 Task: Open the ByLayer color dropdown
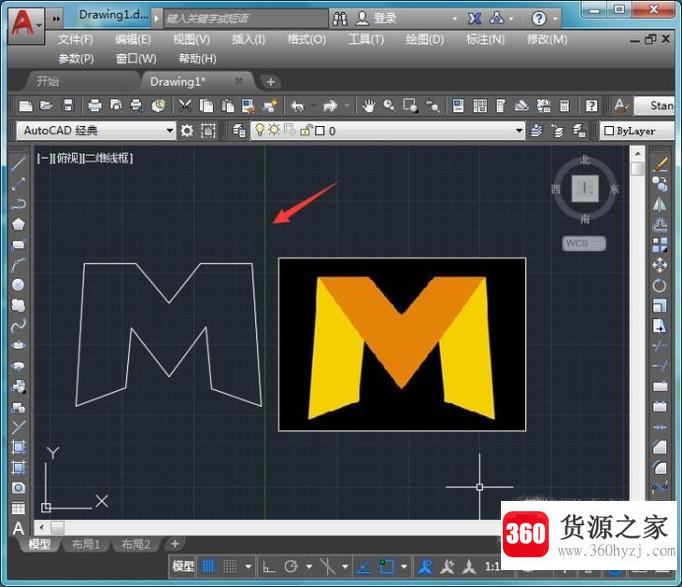pyautogui.click(x=637, y=130)
